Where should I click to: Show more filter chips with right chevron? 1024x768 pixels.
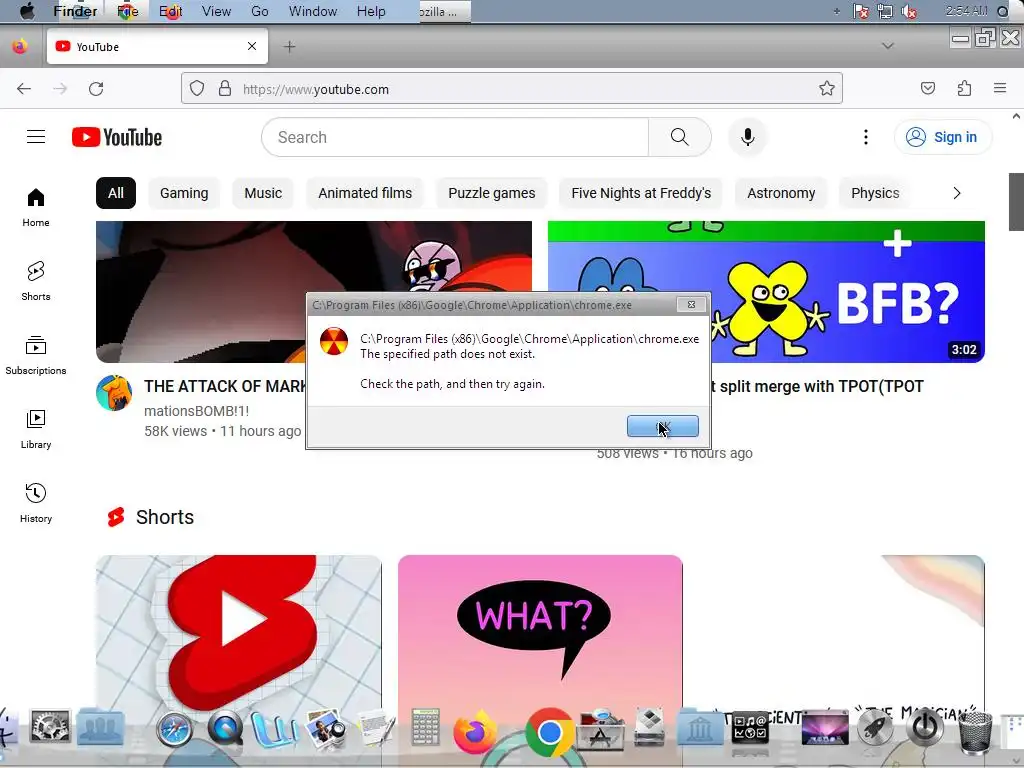click(x=957, y=193)
